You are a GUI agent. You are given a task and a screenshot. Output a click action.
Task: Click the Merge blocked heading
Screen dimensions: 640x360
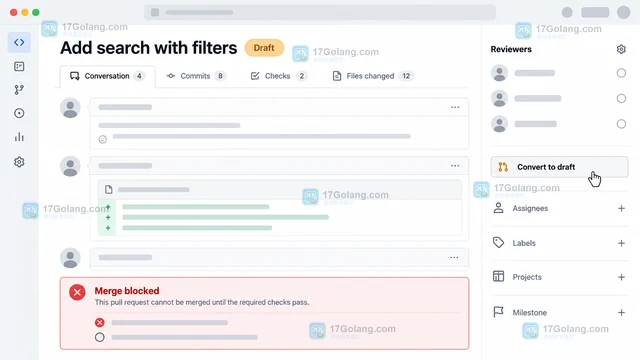pyautogui.click(x=127, y=291)
